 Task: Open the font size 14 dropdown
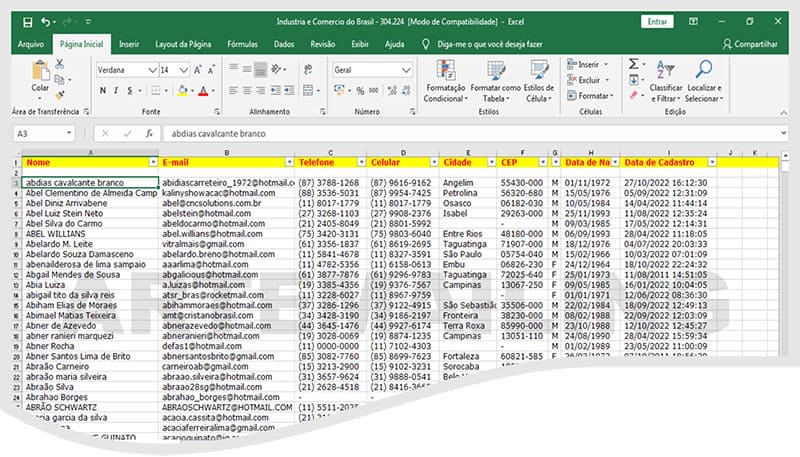click(x=184, y=70)
